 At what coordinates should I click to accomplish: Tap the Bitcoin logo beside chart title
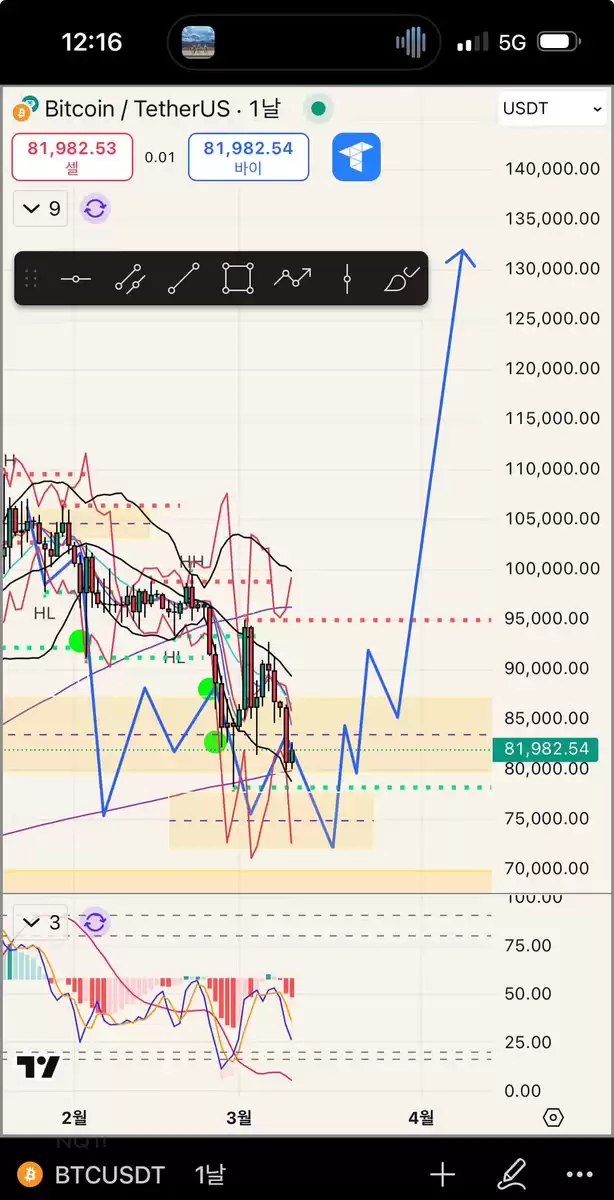[x=26, y=108]
